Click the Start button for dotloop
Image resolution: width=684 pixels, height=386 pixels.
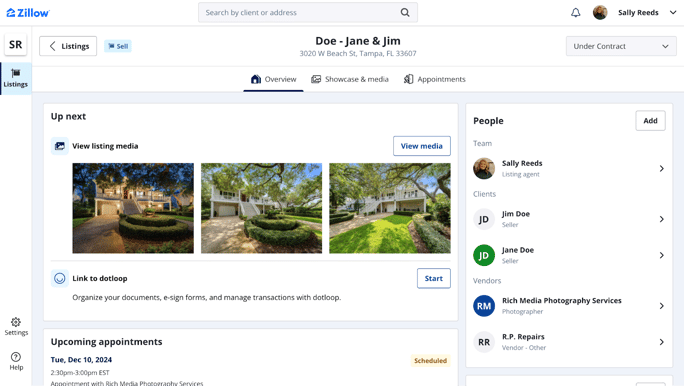point(434,278)
